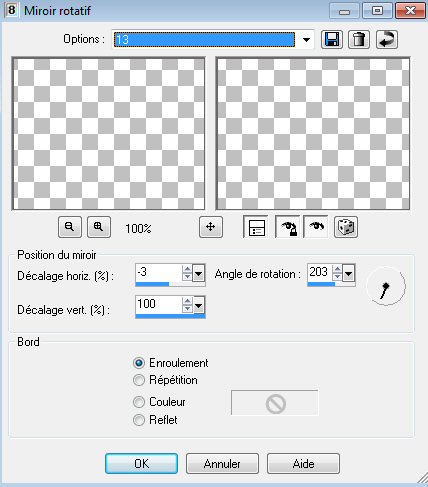Randomize parameters with the dice icon
428x487 pixels.
tap(346, 227)
